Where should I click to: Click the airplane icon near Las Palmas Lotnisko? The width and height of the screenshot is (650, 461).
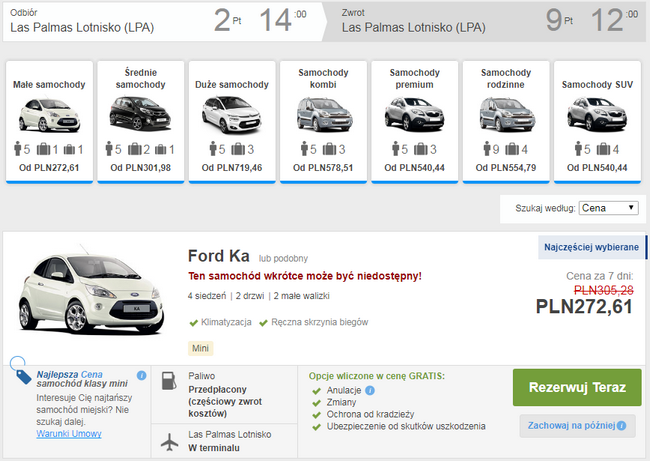click(x=170, y=442)
